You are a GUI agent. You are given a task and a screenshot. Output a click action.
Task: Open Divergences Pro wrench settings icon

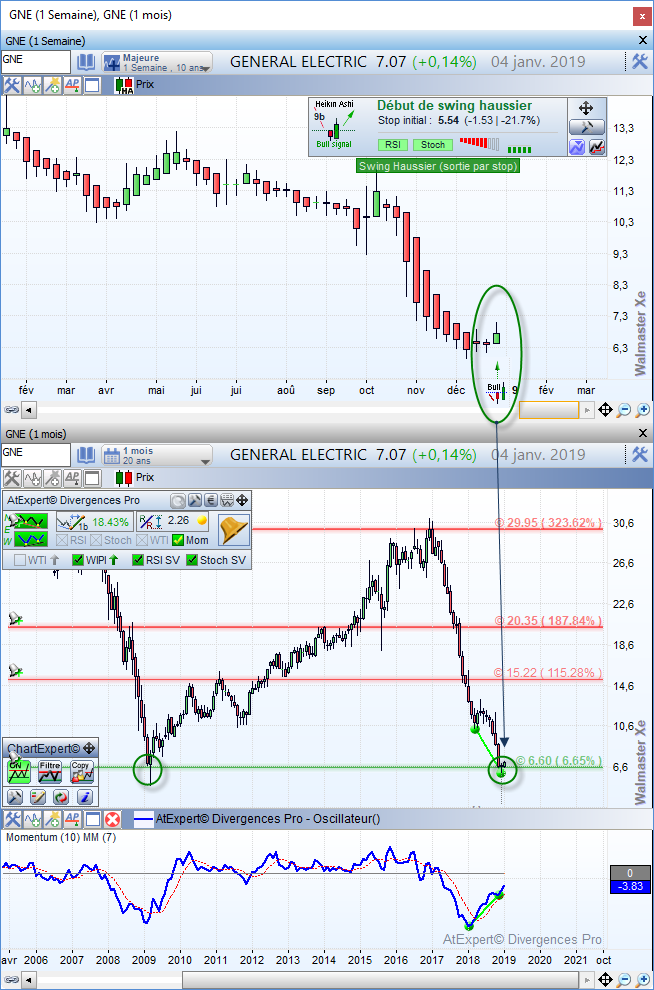click(195, 501)
